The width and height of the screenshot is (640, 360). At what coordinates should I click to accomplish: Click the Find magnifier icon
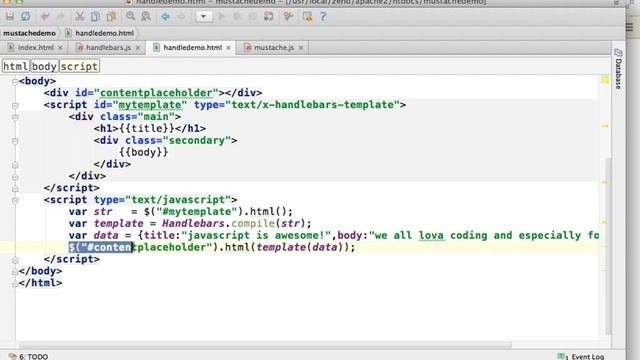click(131, 16)
